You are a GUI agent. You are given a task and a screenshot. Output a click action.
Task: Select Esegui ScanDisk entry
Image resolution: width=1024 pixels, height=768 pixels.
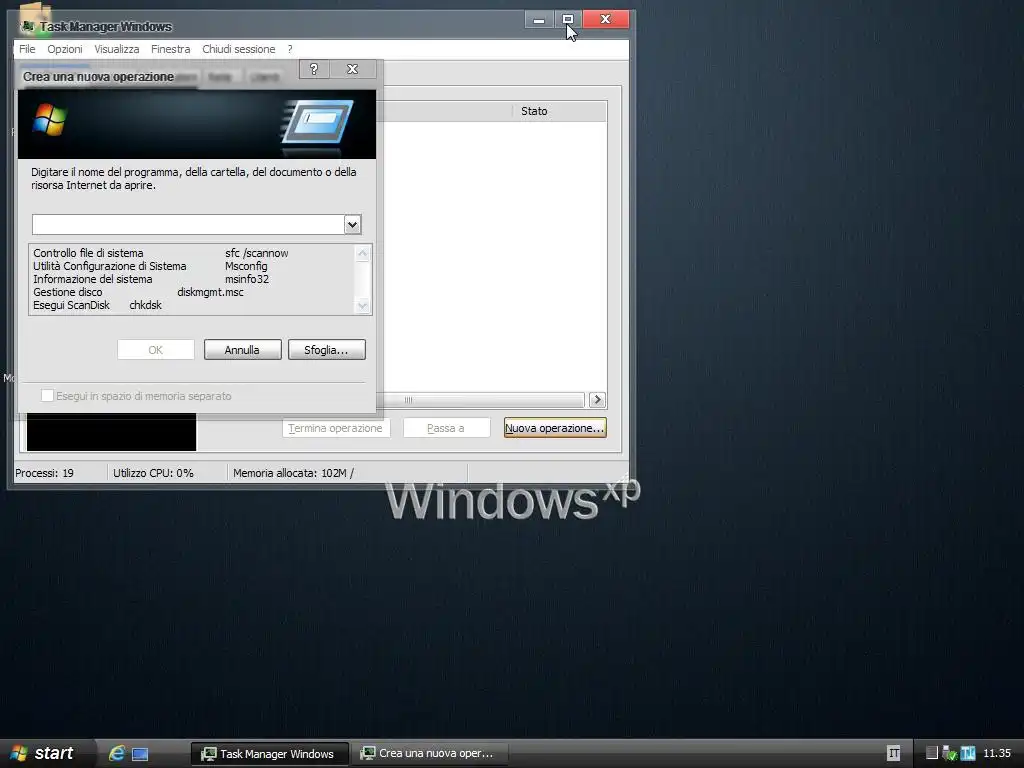click(x=72, y=305)
